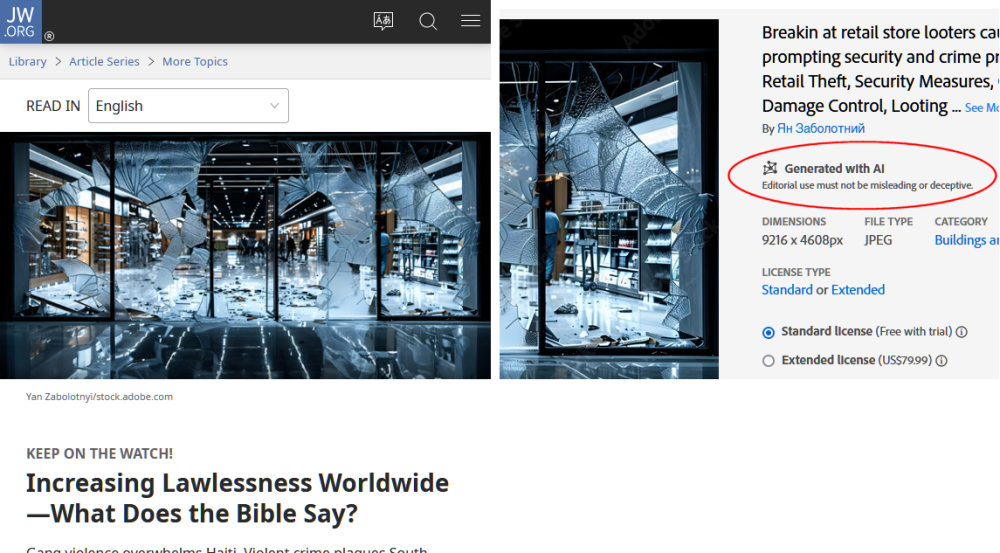This screenshot has width=1000, height=553.
Task: Click chevron between Library and Article Series
Action: coord(58,62)
